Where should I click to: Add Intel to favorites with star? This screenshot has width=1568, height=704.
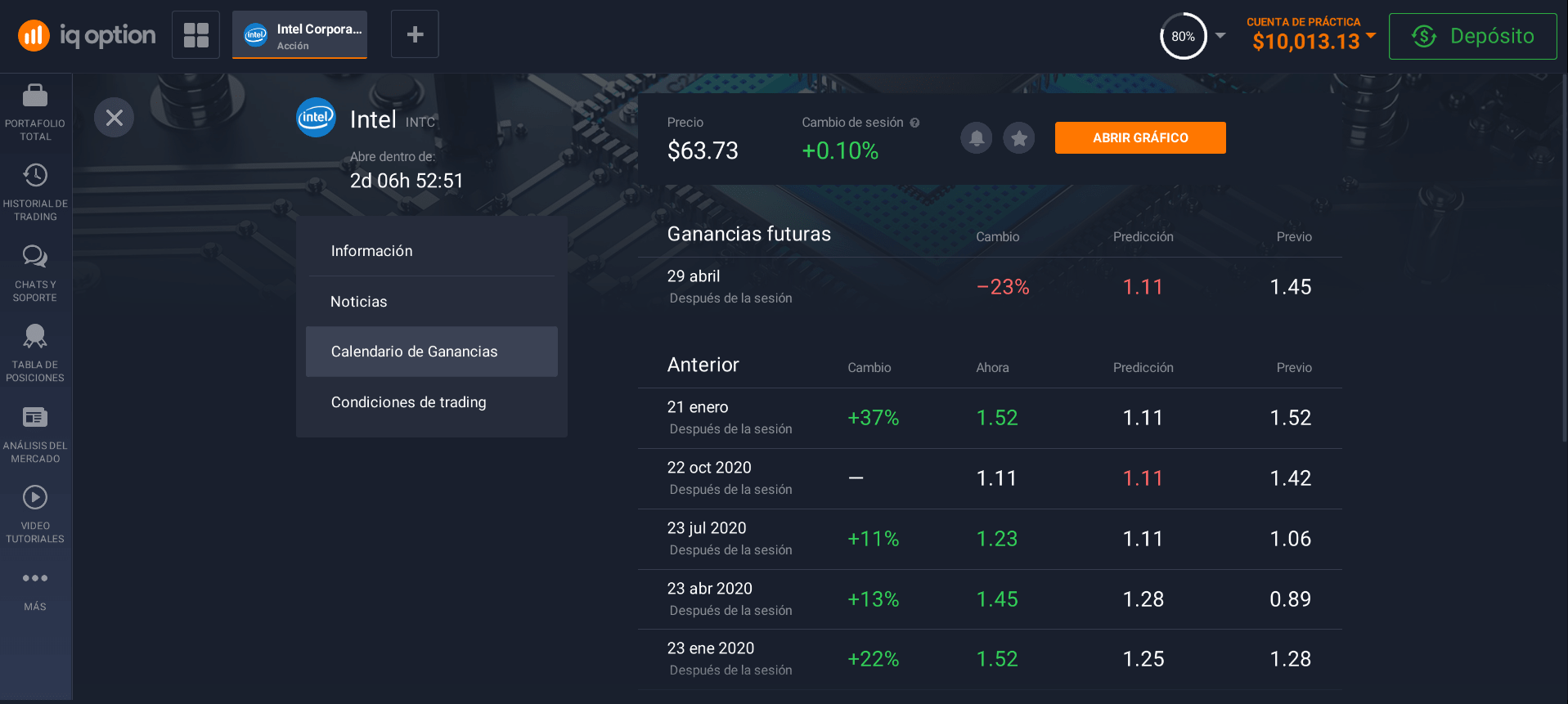pyautogui.click(x=1019, y=138)
